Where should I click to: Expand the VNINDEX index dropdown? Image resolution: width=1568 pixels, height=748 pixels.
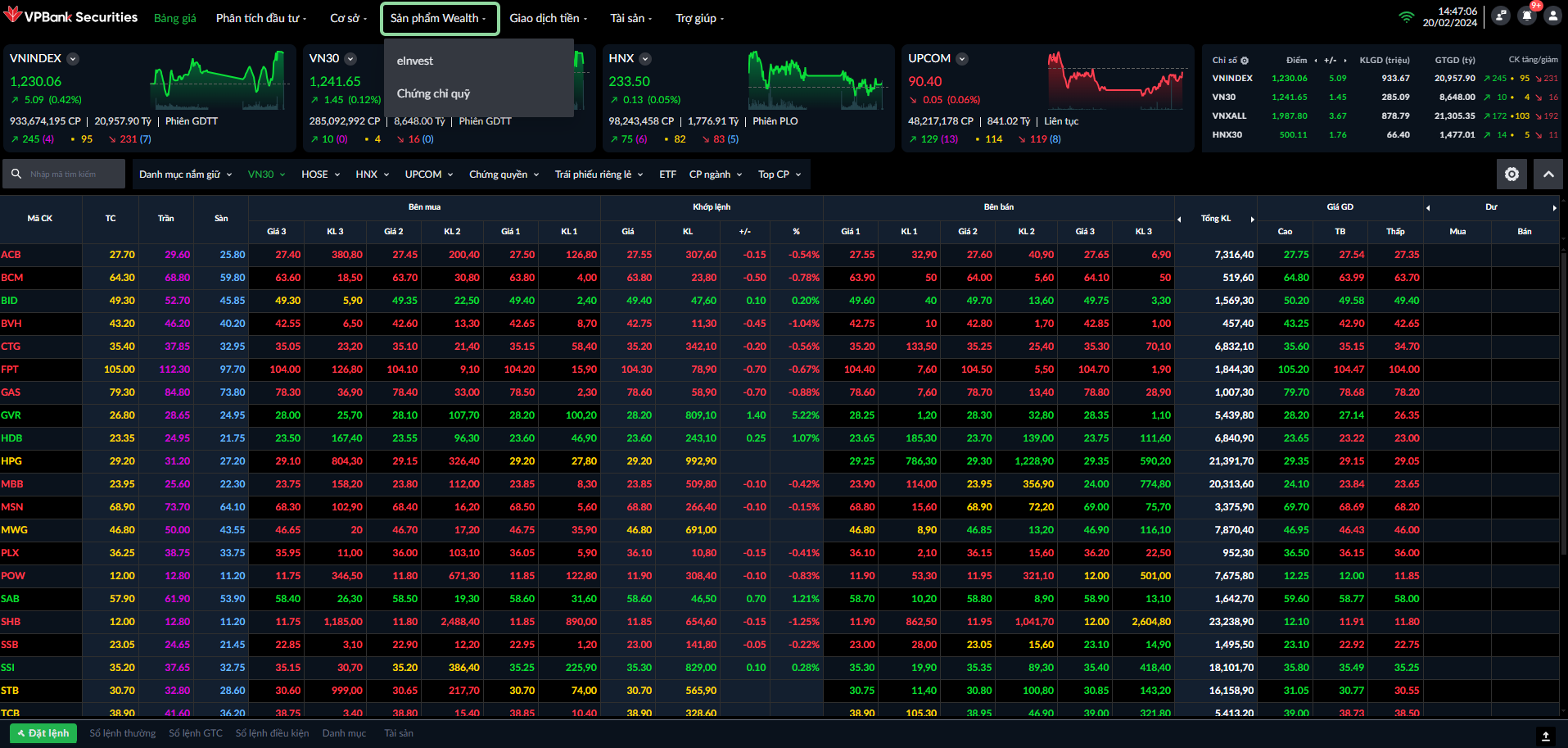point(73,59)
